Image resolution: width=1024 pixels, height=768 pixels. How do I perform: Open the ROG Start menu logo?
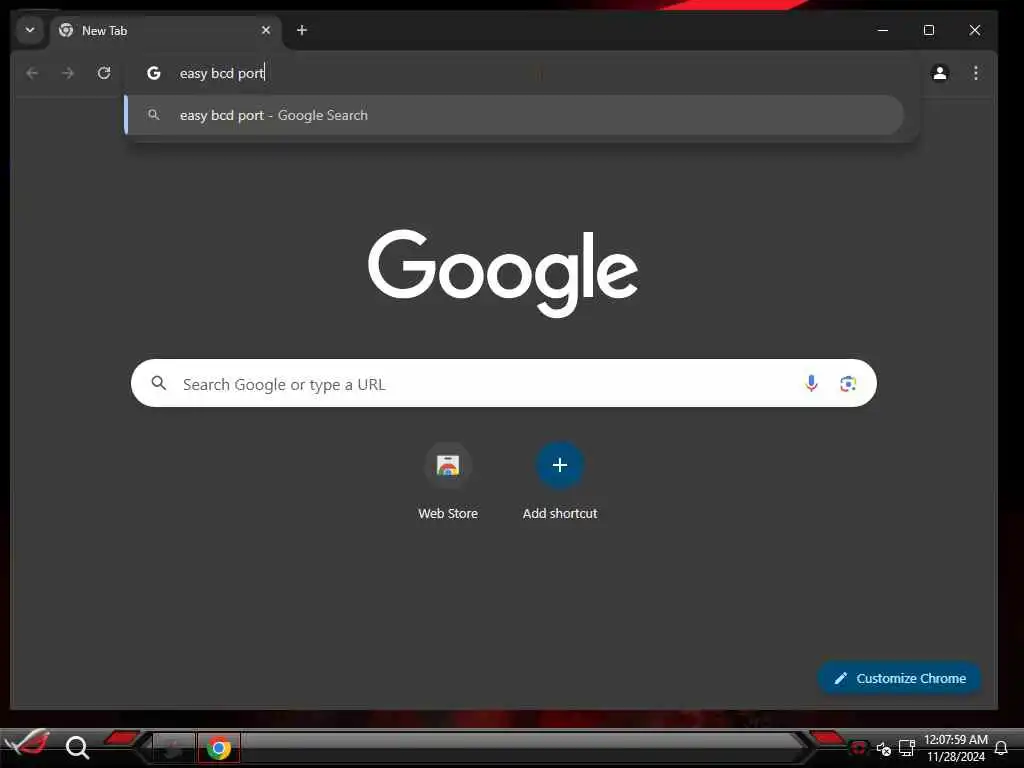point(27,745)
